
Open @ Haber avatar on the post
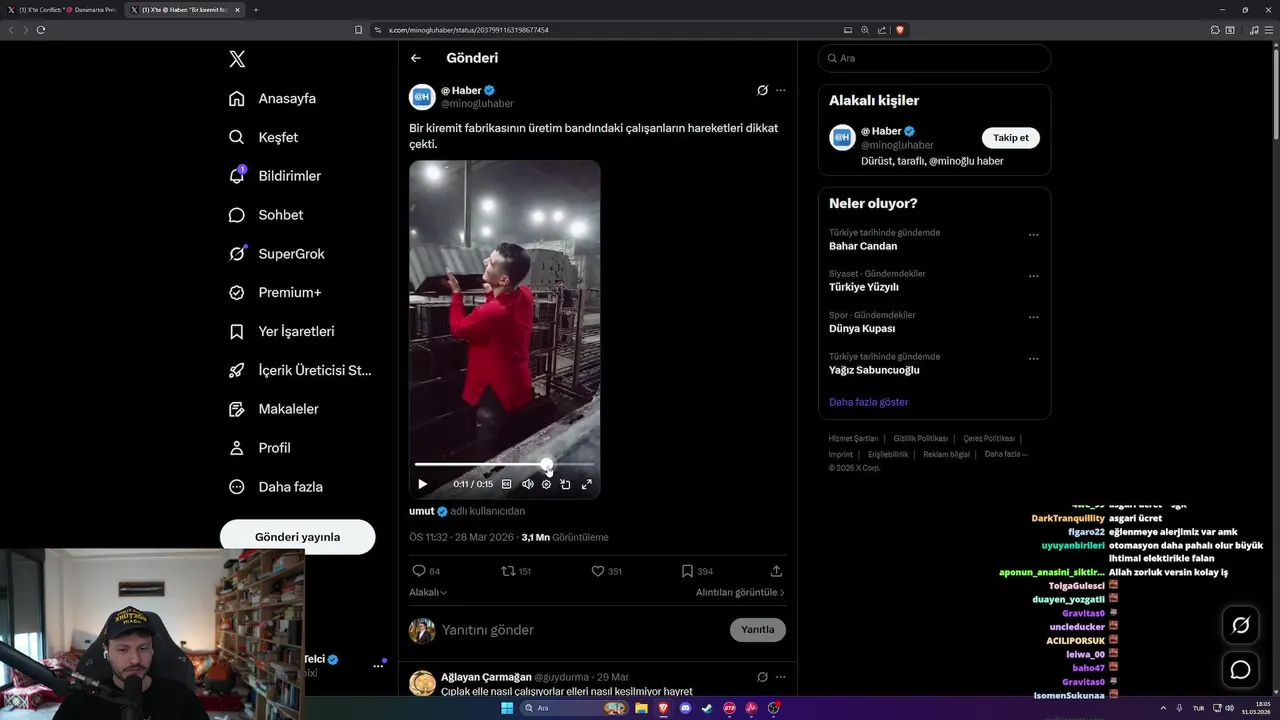(x=422, y=97)
